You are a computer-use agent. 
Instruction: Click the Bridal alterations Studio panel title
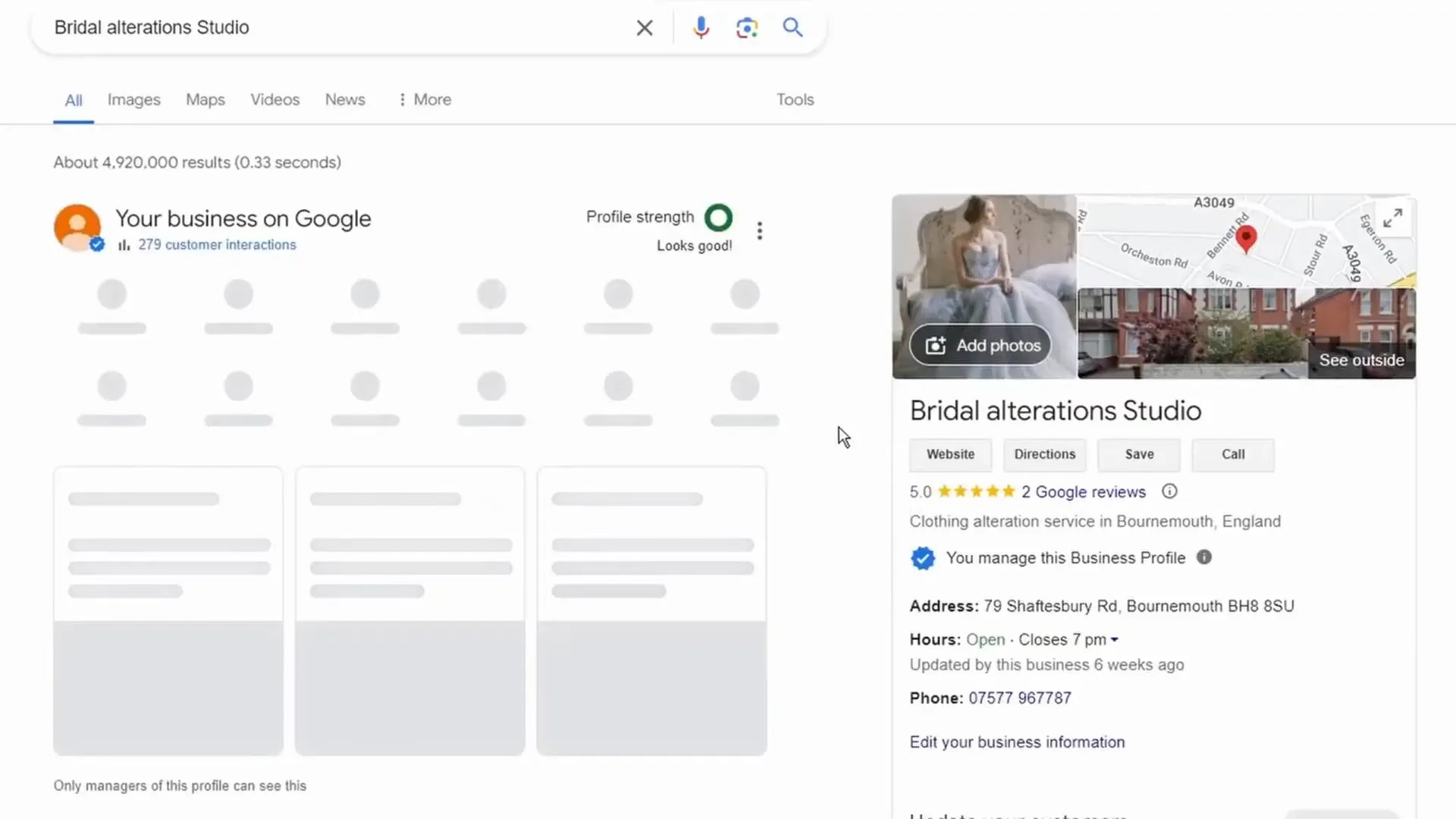click(1056, 411)
